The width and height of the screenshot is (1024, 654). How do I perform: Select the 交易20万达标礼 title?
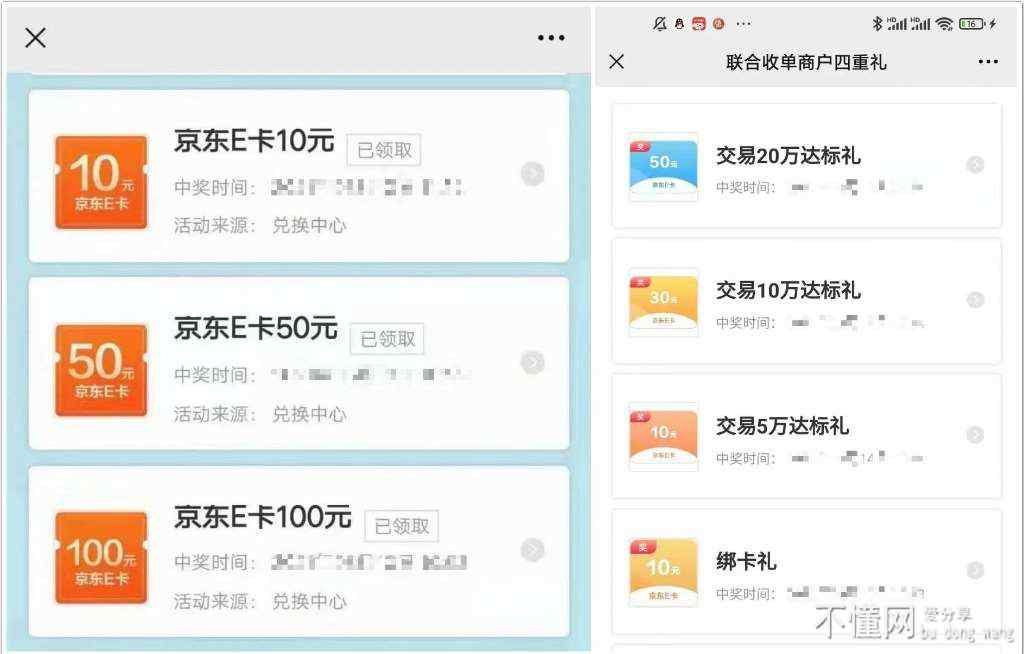[x=788, y=155]
